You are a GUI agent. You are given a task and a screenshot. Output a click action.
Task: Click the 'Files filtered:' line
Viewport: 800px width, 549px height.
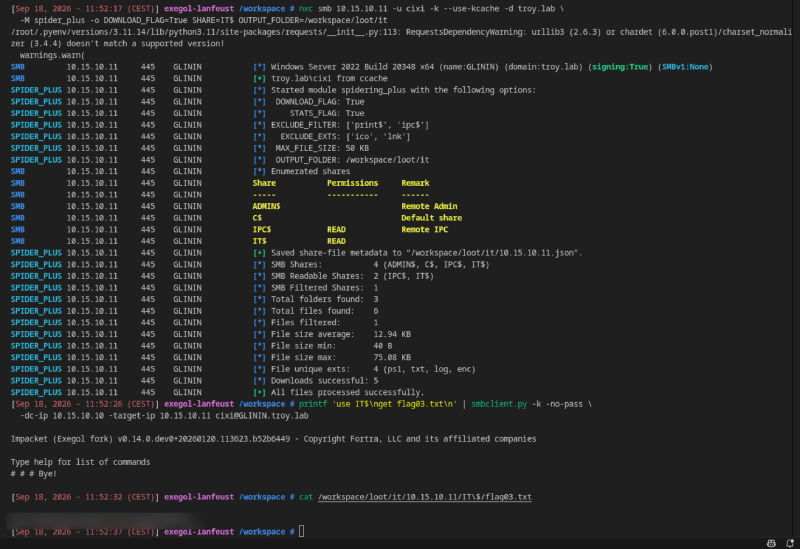tap(324, 323)
